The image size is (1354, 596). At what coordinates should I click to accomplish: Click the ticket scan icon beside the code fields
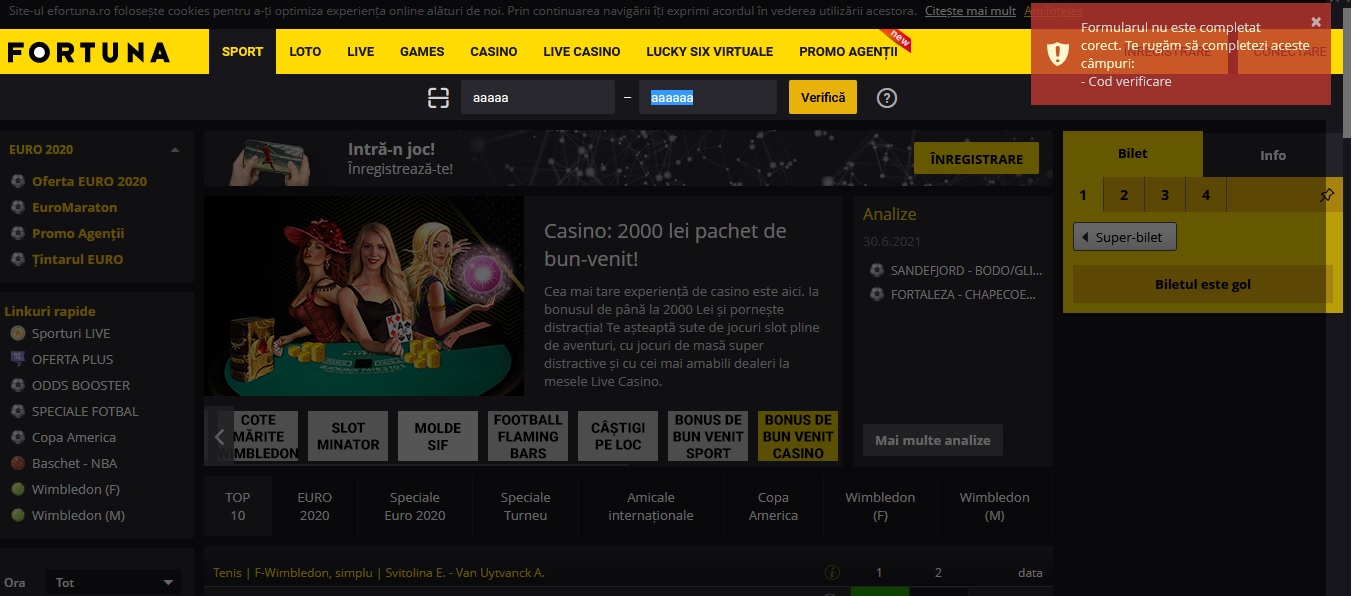click(x=438, y=97)
